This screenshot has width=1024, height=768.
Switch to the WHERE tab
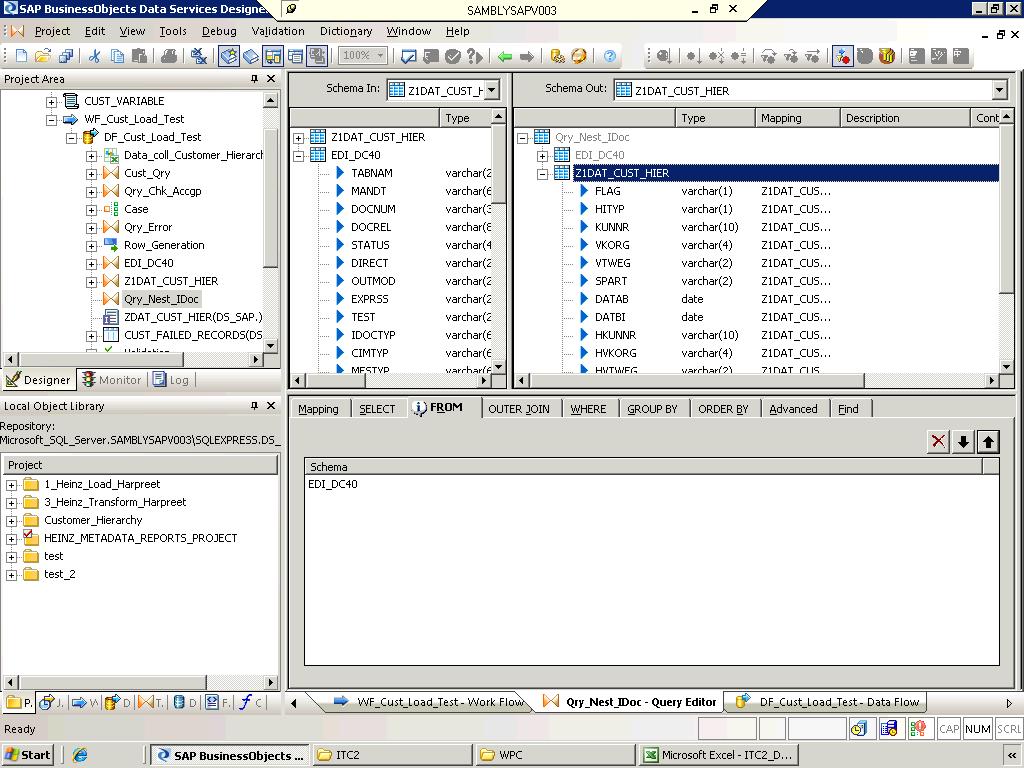(x=588, y=409)
